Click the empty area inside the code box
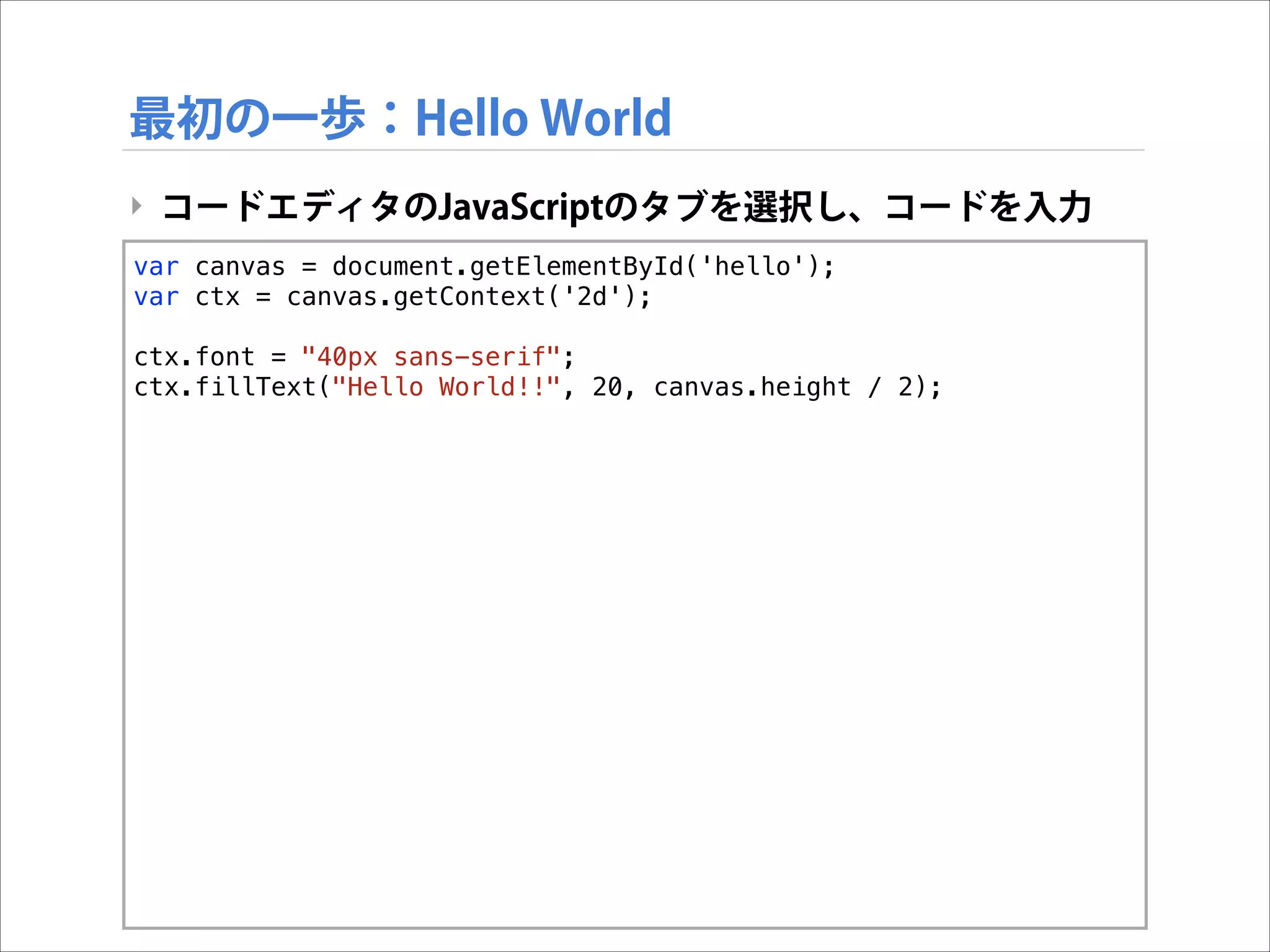This screenshot has width=1270, height=952. click(635, 663)
